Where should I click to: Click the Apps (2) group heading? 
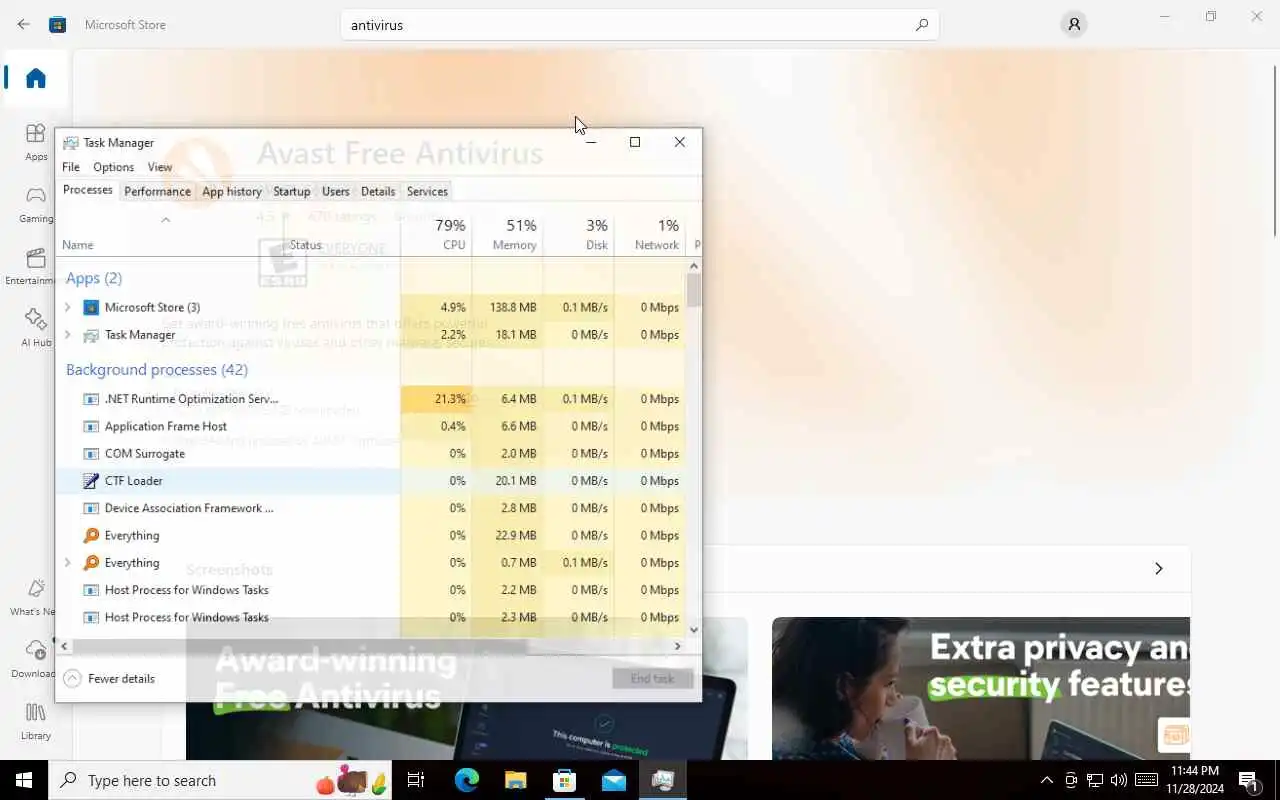pyautogui.click(x=94, y=278)
